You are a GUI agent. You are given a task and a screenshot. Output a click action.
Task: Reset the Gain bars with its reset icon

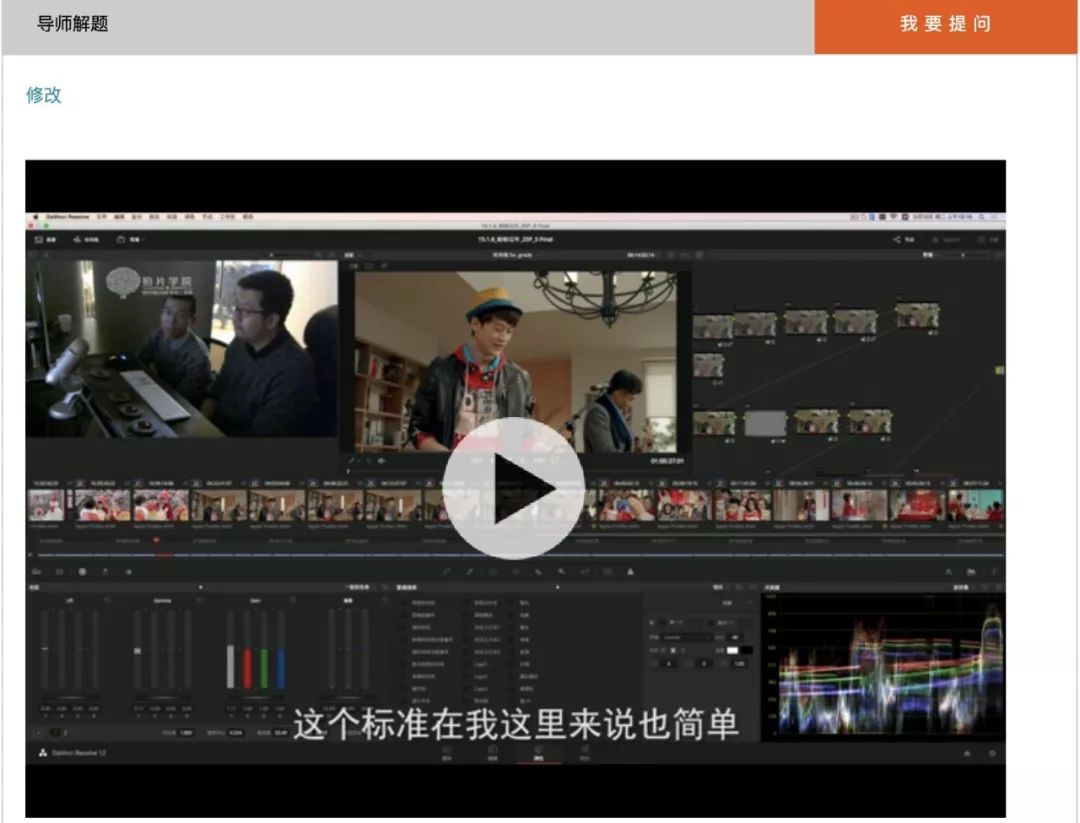tap(293, 601)
